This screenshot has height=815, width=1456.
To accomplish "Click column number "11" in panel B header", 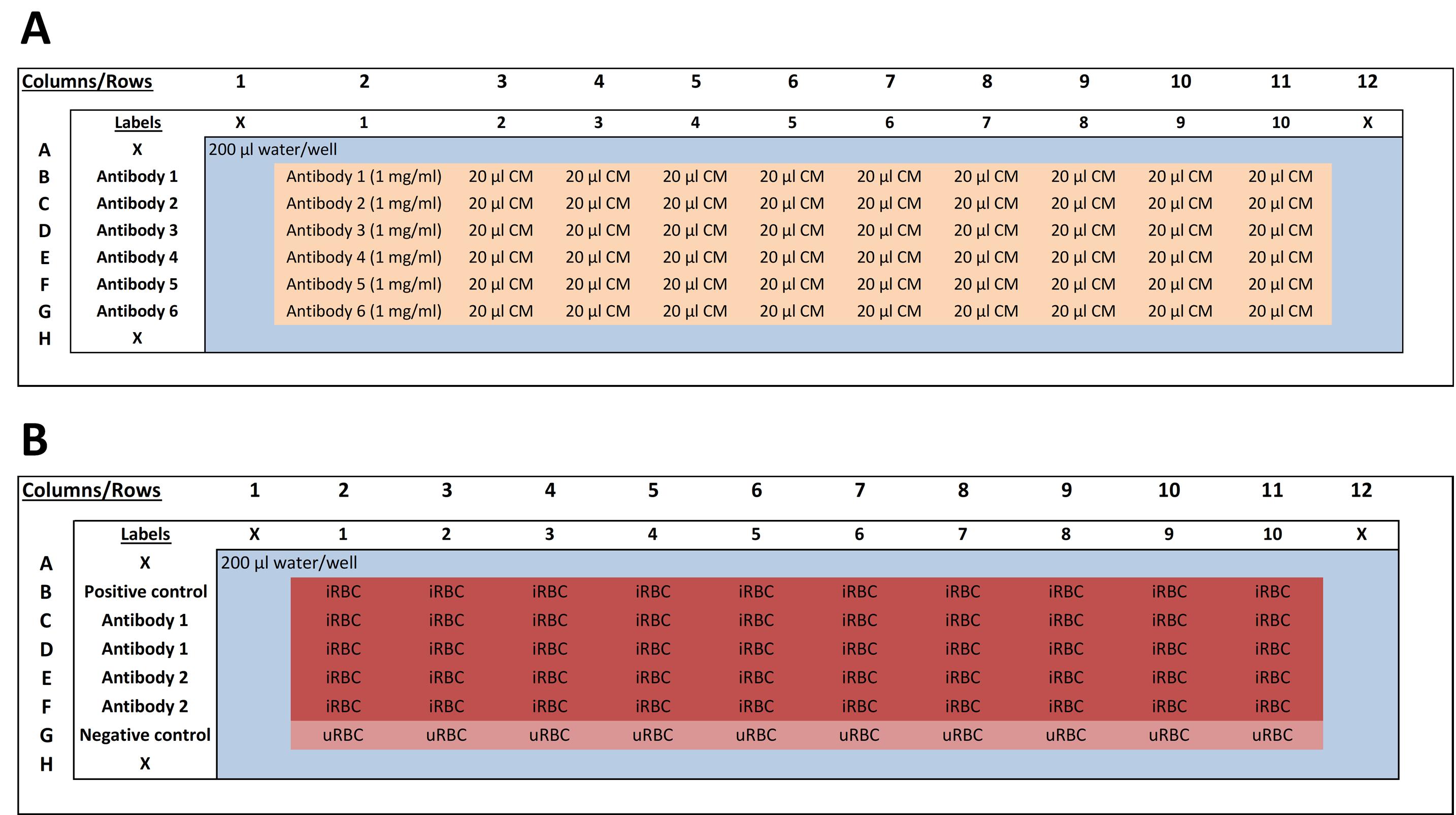I will 1272,491.
